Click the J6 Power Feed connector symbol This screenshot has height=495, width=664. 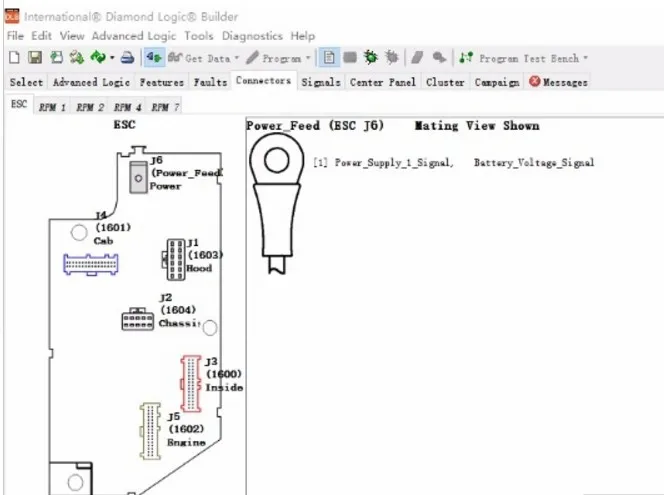(x=138, y=177)
